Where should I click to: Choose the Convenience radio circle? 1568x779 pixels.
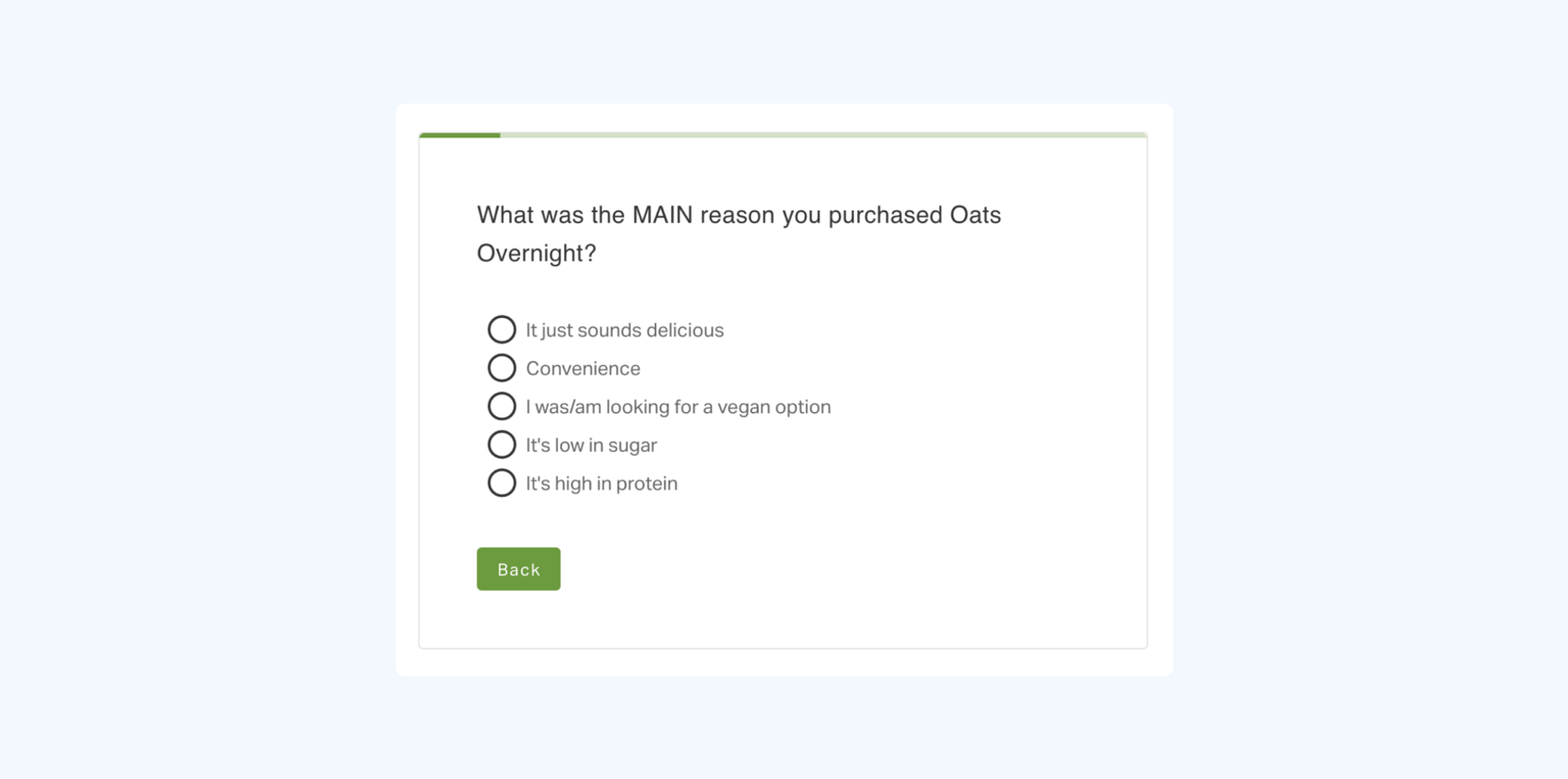pos(502,368)
